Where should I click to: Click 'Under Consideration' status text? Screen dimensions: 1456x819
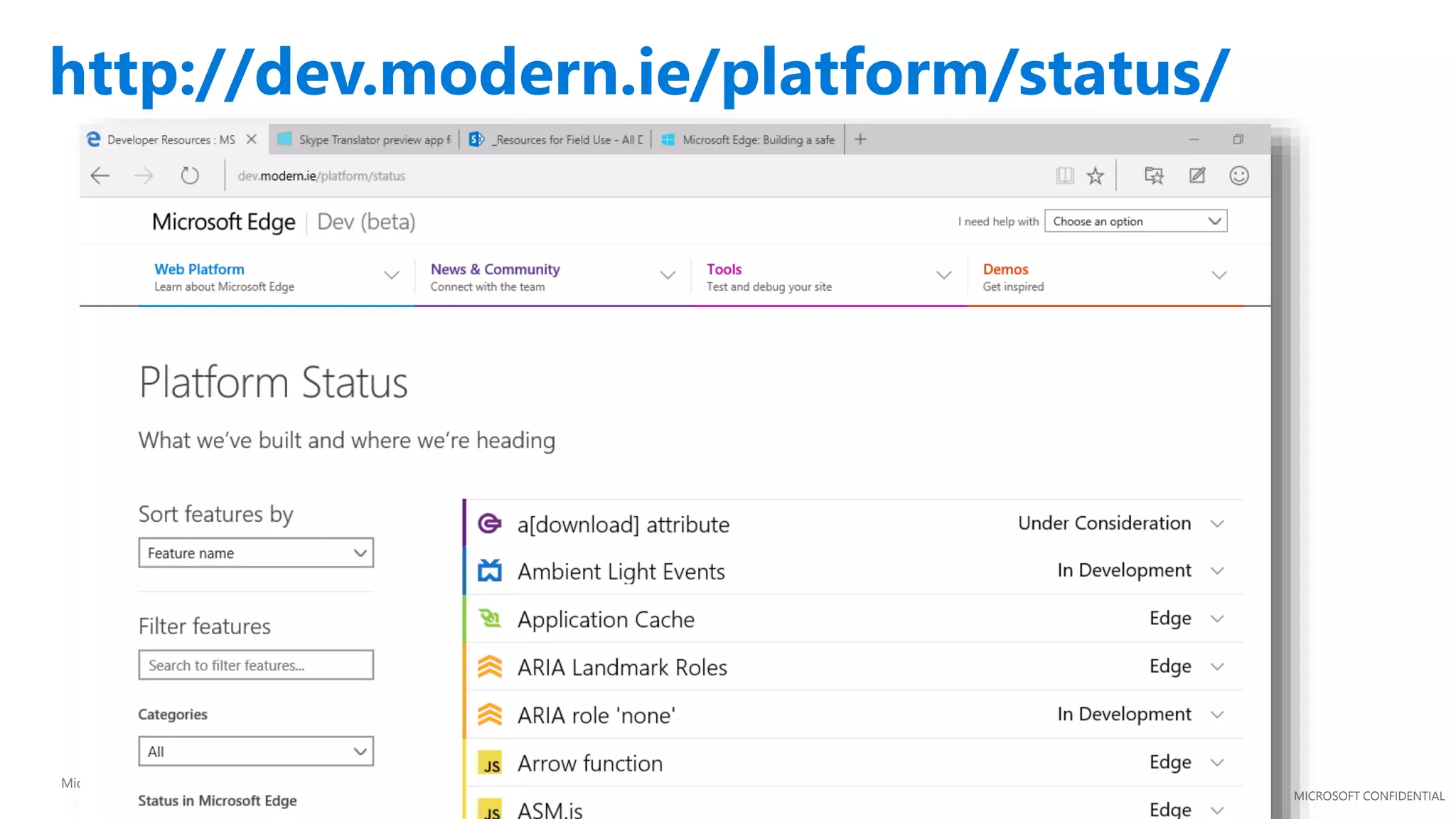pyautogui.click(x=1104, y=523)
